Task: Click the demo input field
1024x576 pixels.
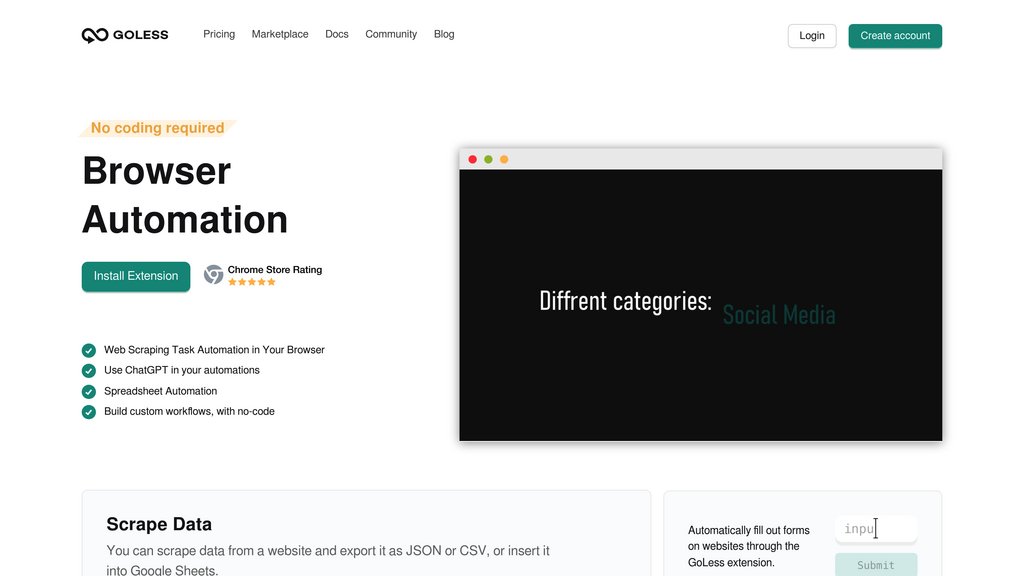Action: tap(876, 529)
